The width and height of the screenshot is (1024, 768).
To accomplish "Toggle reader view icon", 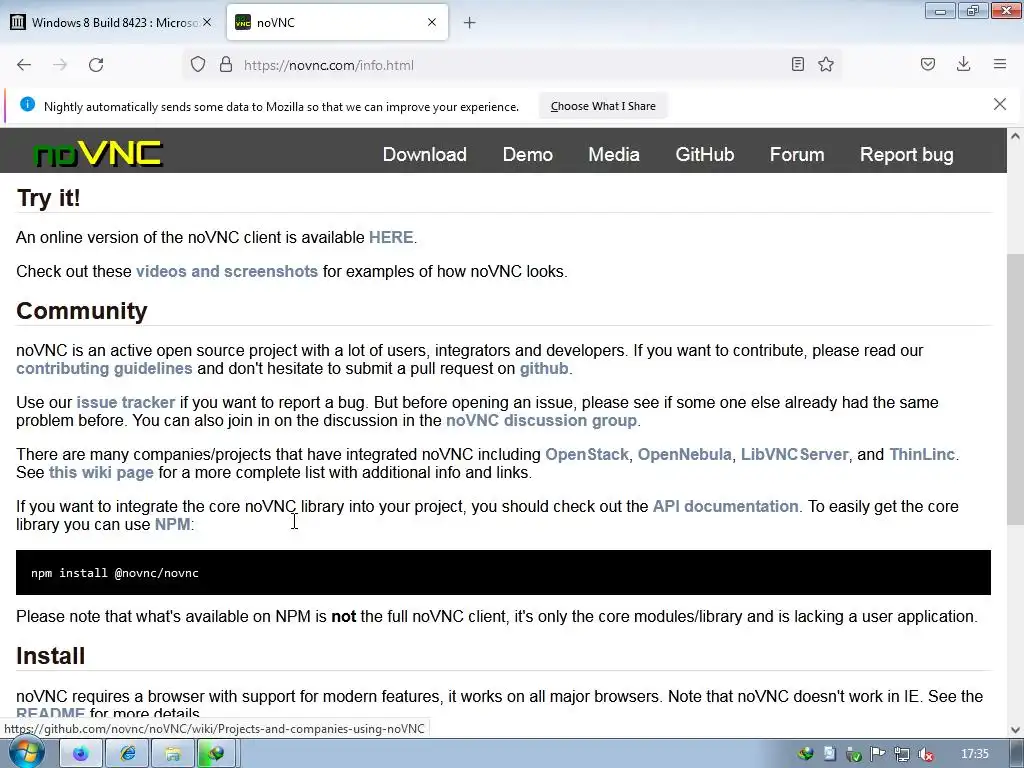I will 797,64.
